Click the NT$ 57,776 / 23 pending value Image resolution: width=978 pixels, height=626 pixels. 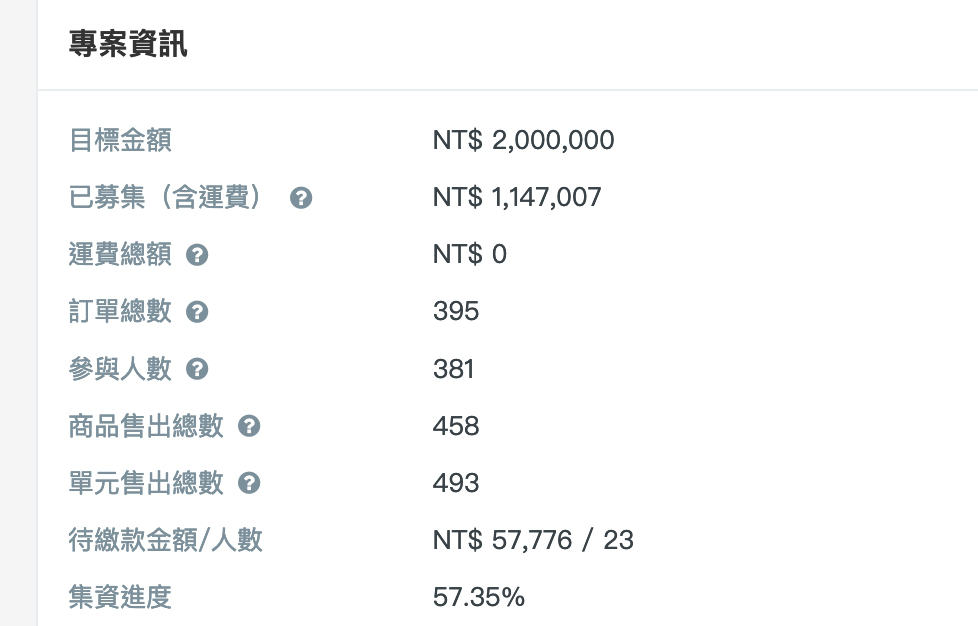tap(533, 540)
